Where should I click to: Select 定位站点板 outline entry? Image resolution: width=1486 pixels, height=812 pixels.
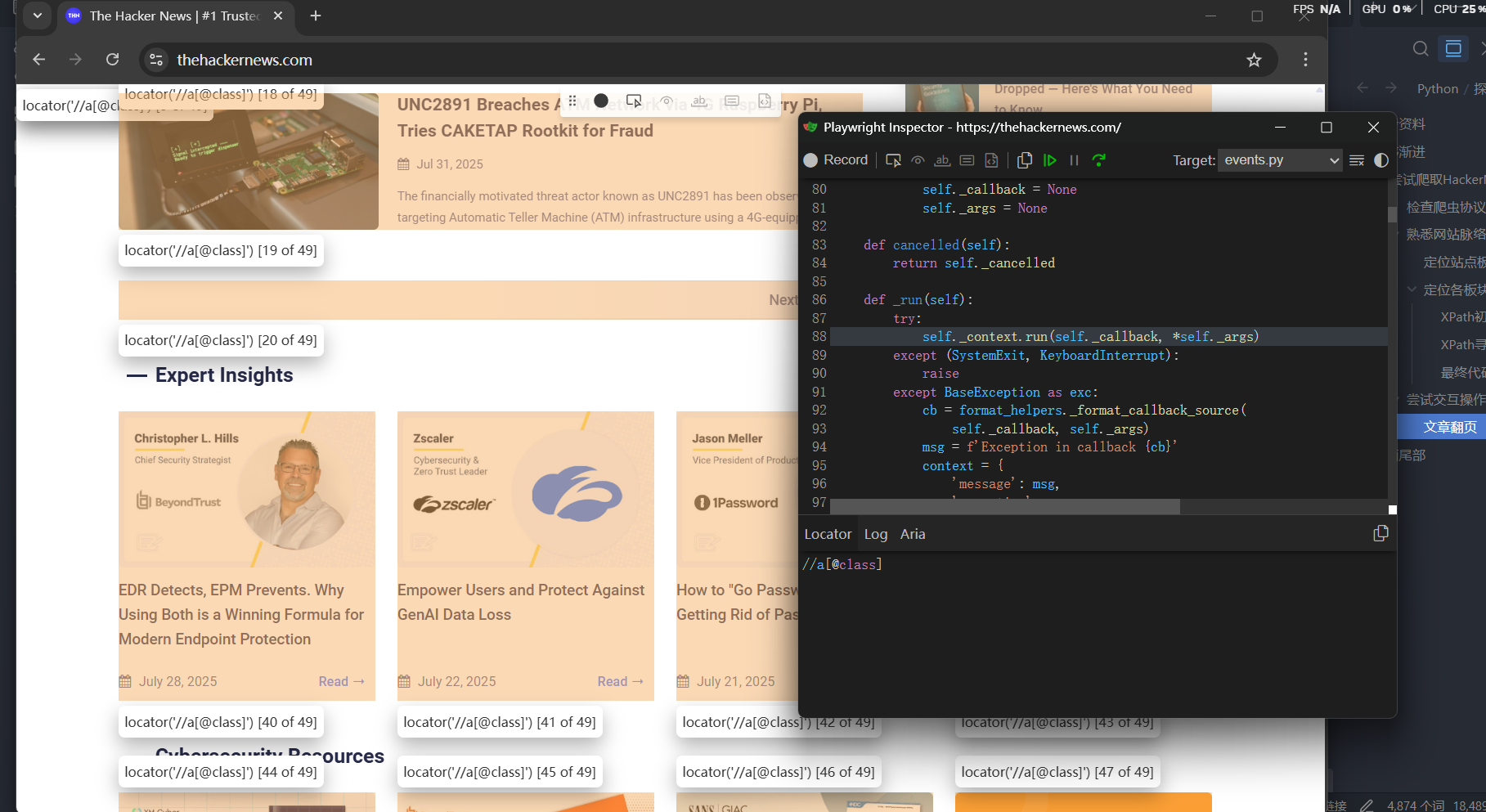tap(1454, 262)
